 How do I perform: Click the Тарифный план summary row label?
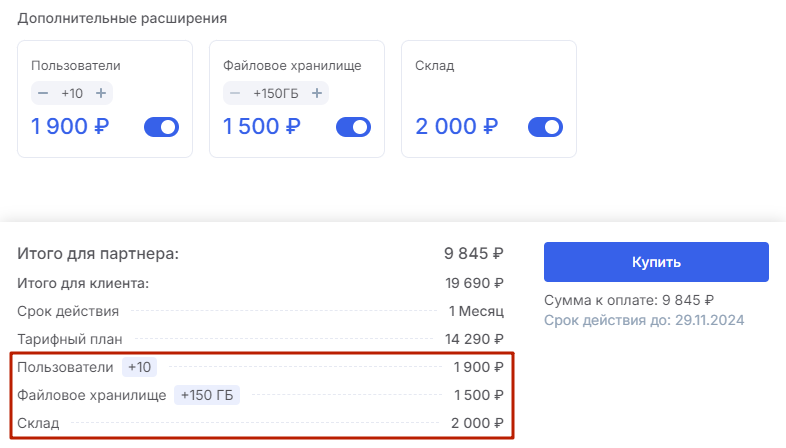(x=64, y=339)
